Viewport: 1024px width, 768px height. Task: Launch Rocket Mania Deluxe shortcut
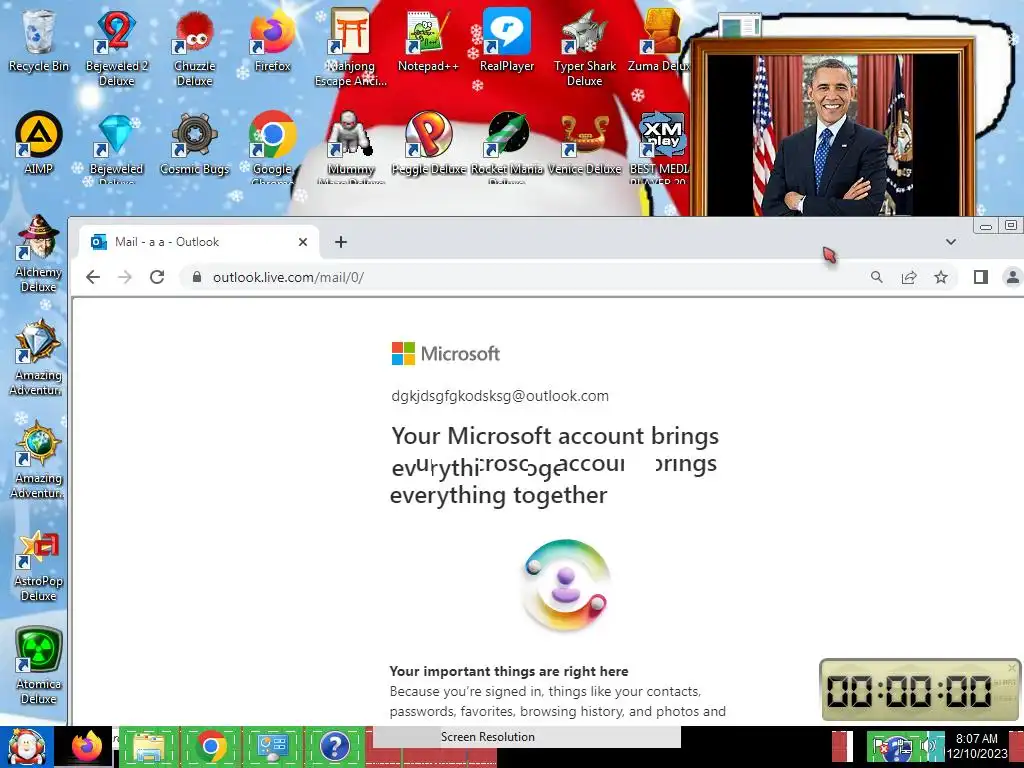click(507, 147)
